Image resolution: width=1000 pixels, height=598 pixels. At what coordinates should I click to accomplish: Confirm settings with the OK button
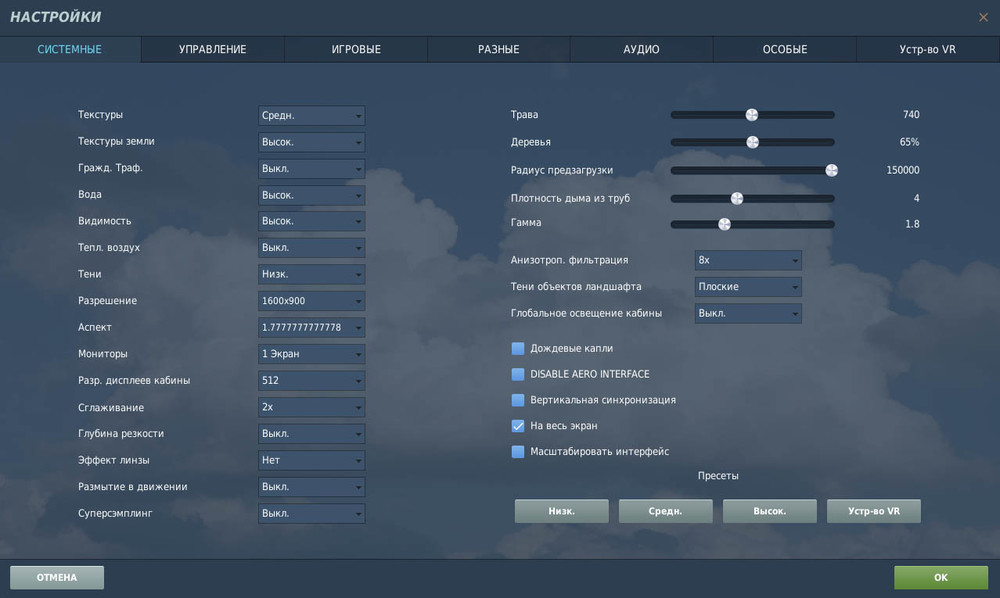[941, 578]
